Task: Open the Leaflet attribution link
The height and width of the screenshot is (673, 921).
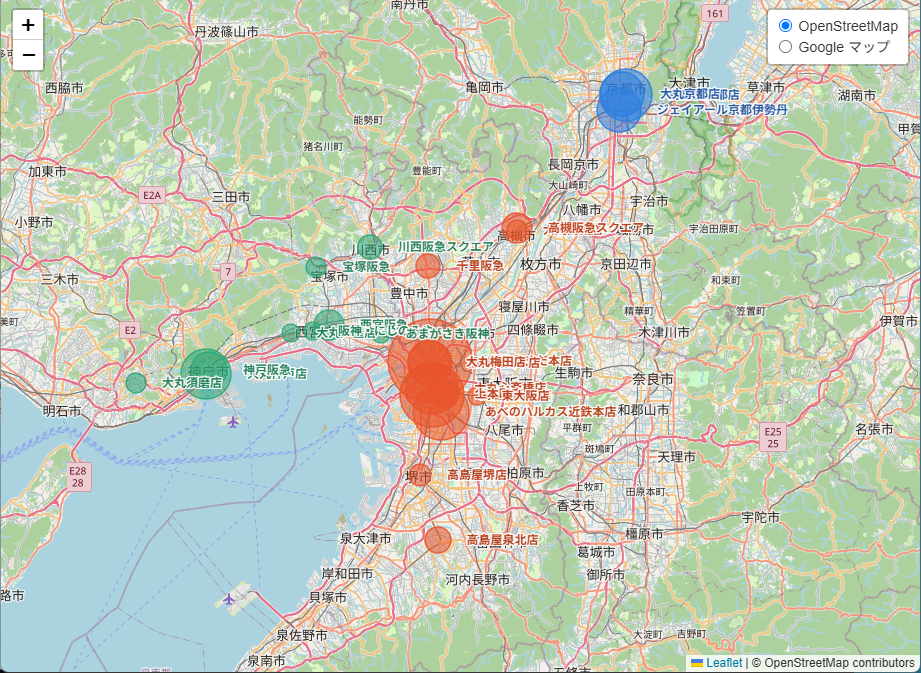Action: pyautogui.click(x=717, y=663)
